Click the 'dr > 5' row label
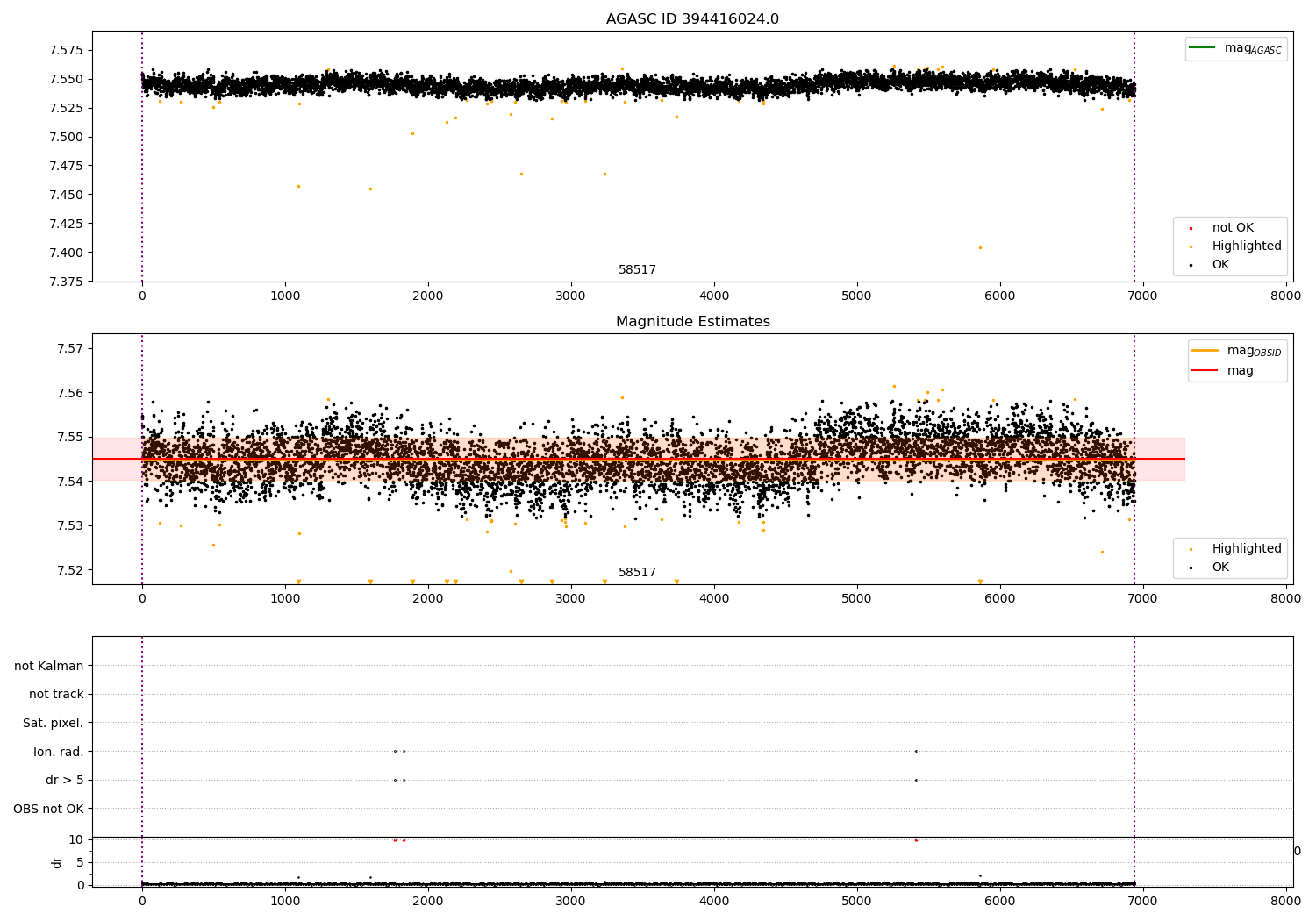Viewport: 1316px width, 921px height. 65,780
